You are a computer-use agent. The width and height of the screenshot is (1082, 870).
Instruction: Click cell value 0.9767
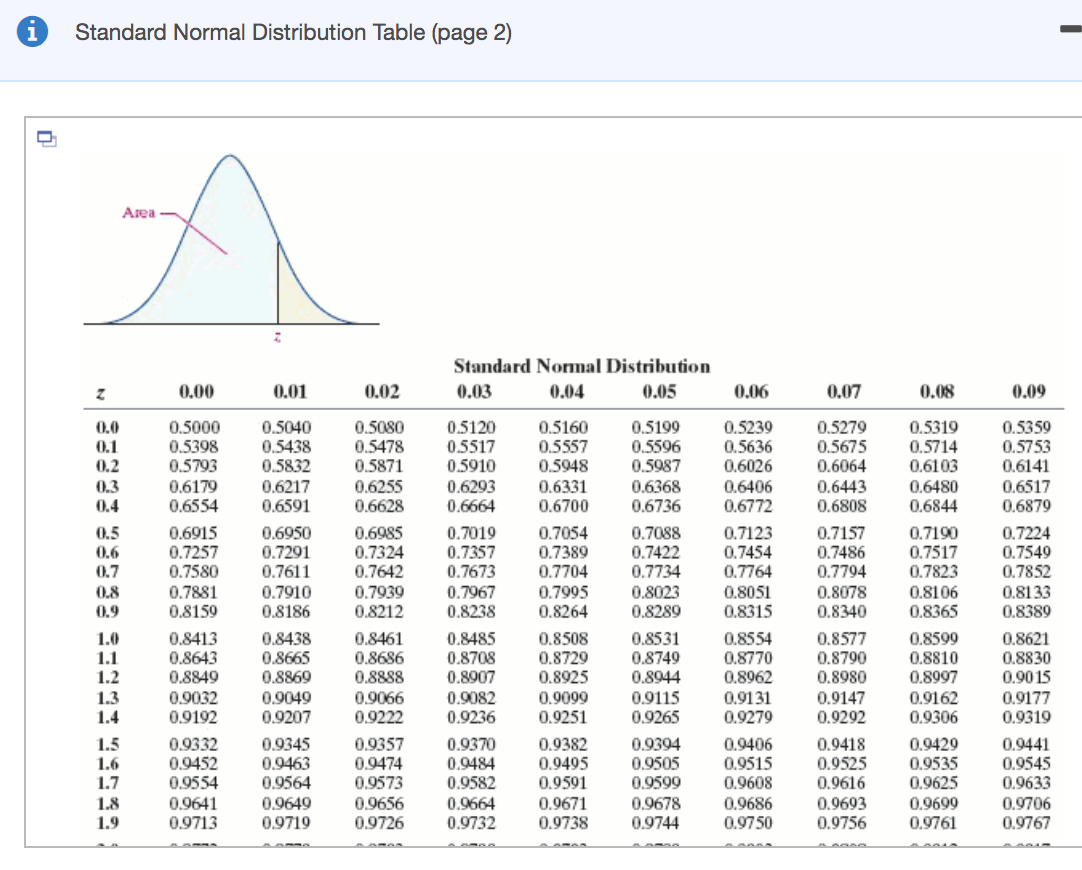tap(1027, 823)
